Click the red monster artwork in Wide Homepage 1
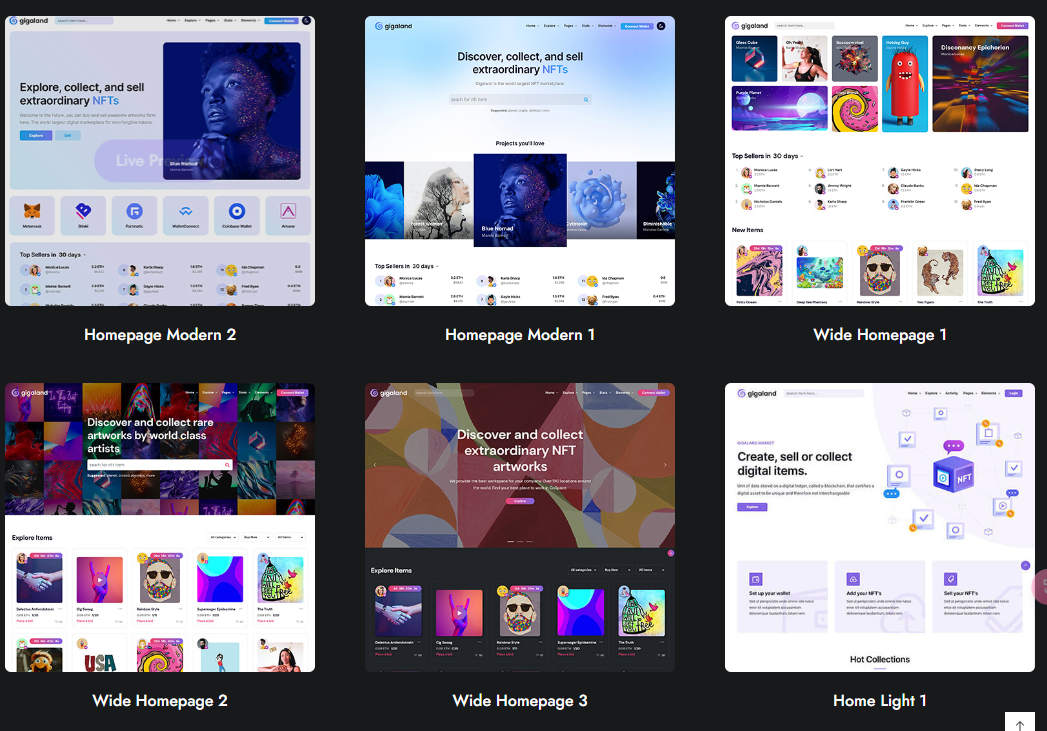 [x=905, y=83]
